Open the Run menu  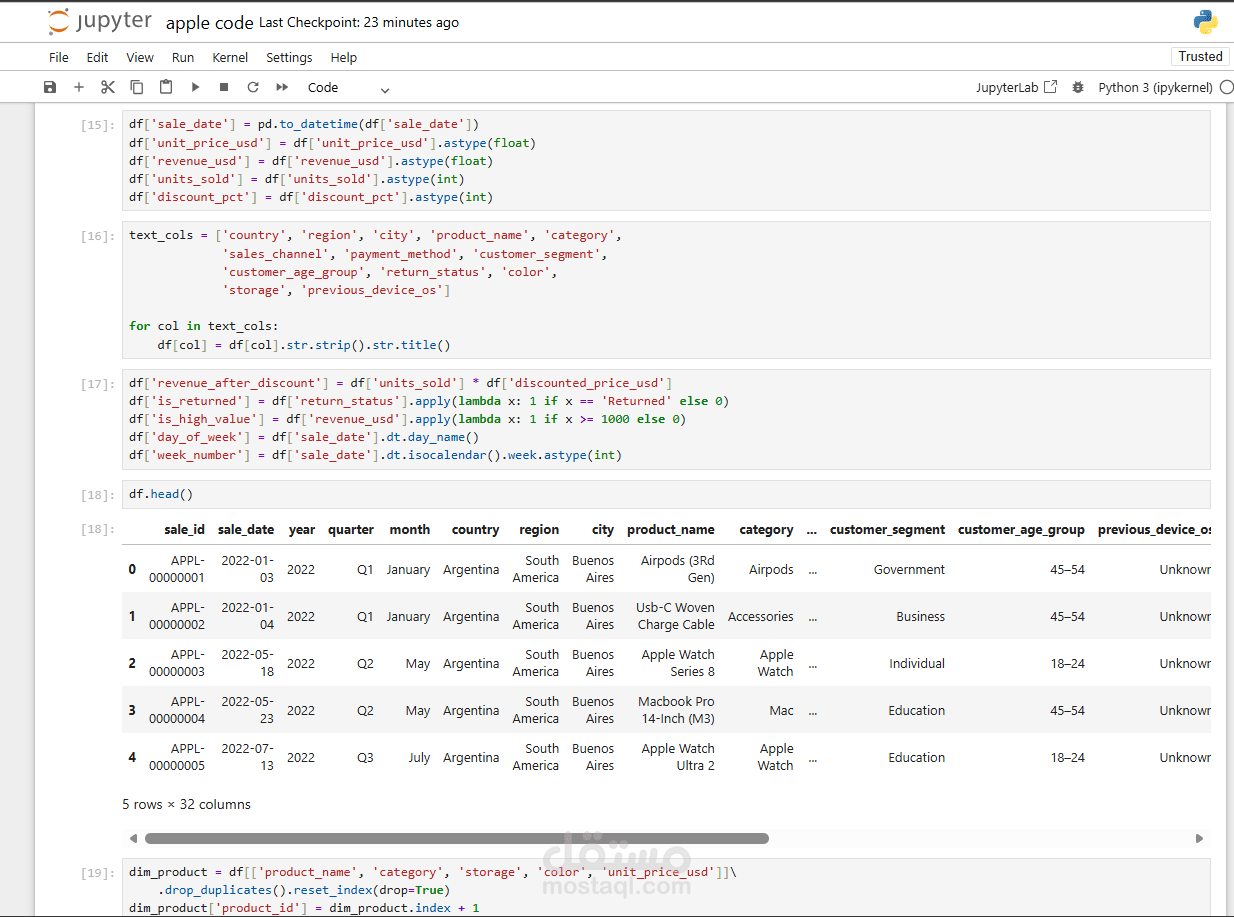(x=183, y=57)
